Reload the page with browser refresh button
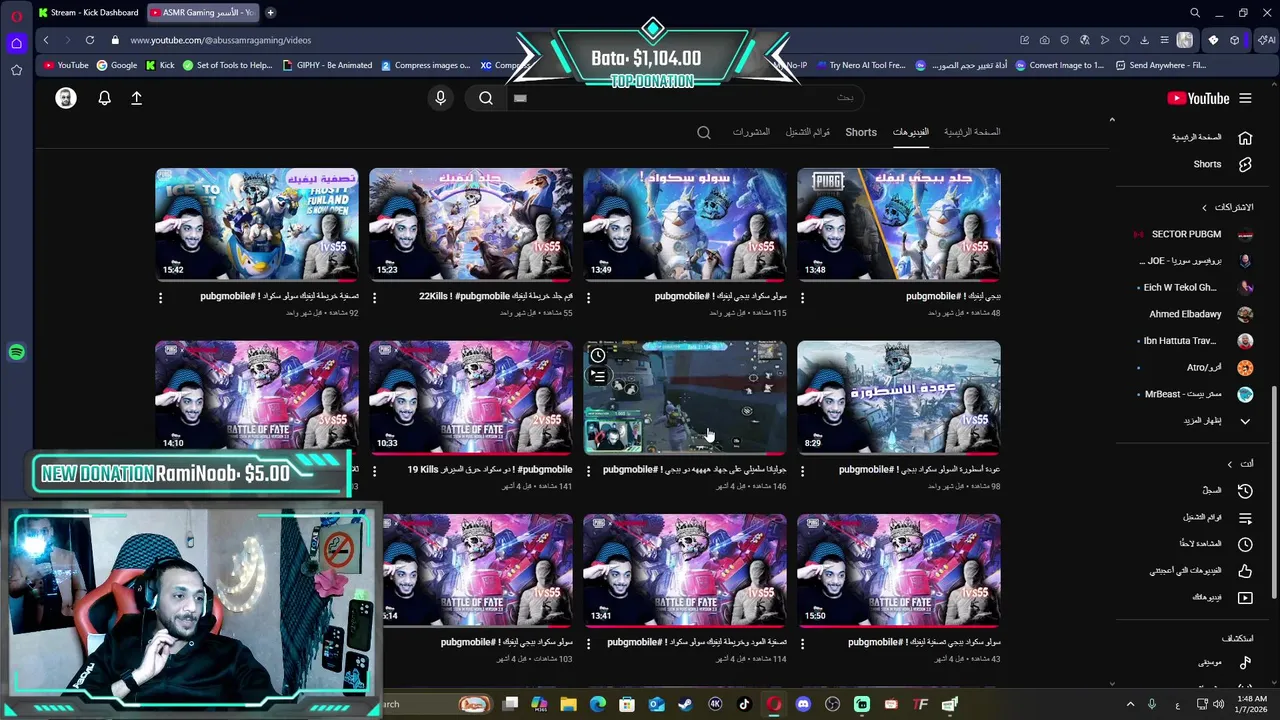Screen dimensions: 1280x720 [90, 40]
